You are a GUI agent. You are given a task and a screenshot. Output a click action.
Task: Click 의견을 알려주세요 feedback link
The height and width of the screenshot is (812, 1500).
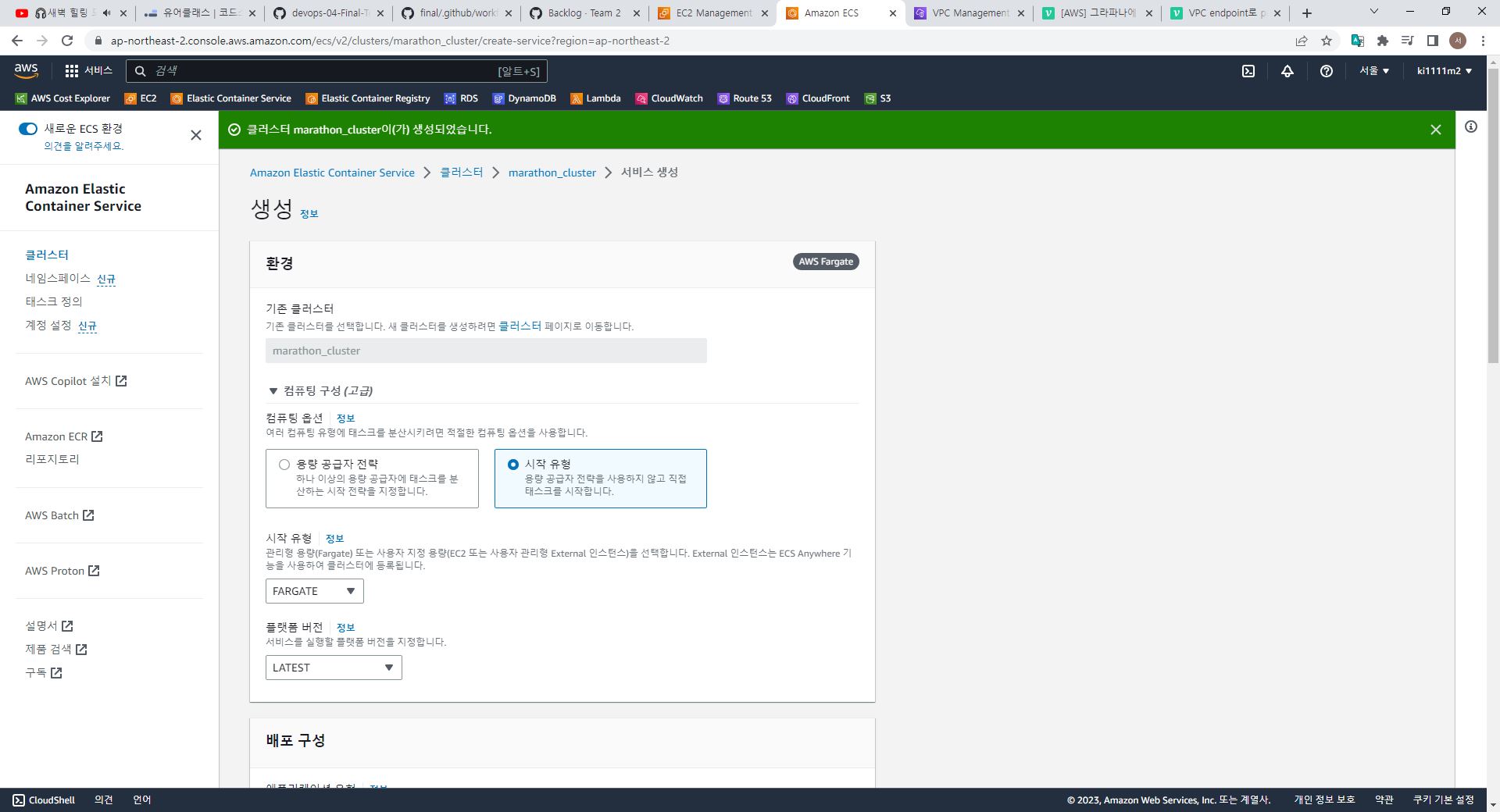point(84,146)
